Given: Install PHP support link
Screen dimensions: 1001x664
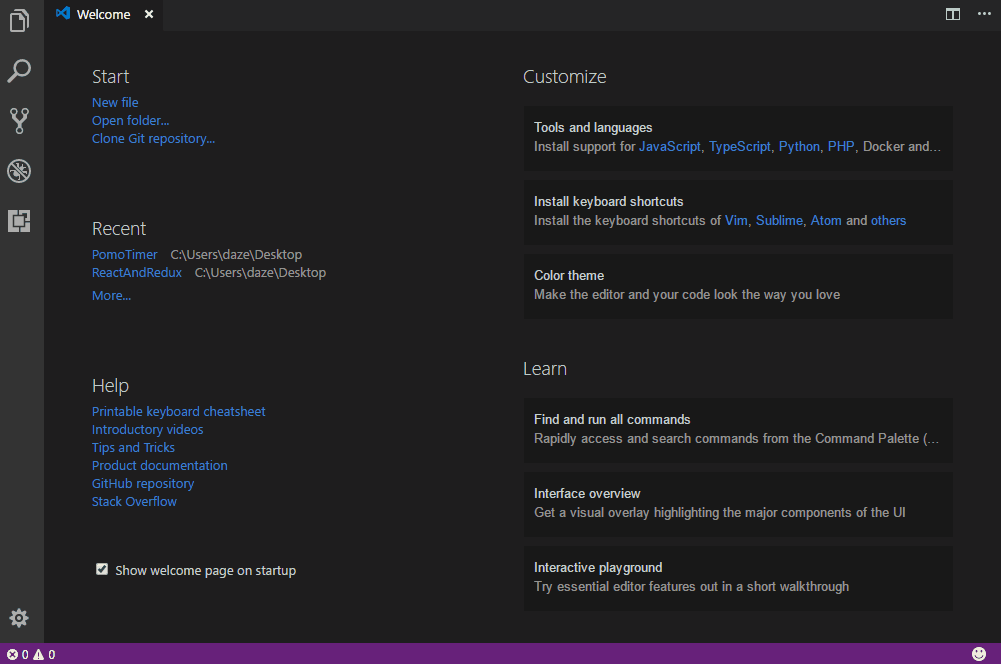Looking at the screenshot, I should tap(841, 147).
